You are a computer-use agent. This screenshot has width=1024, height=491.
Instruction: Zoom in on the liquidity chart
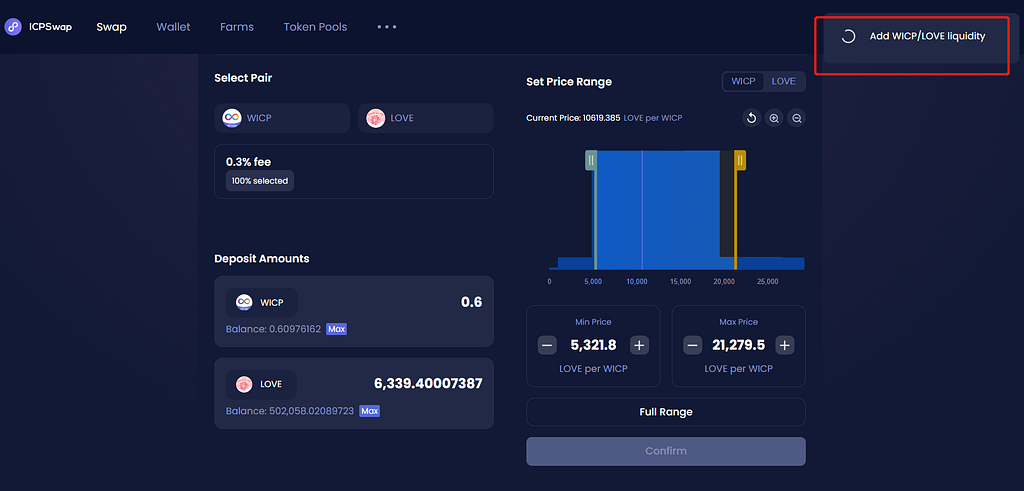click(774, 118)
